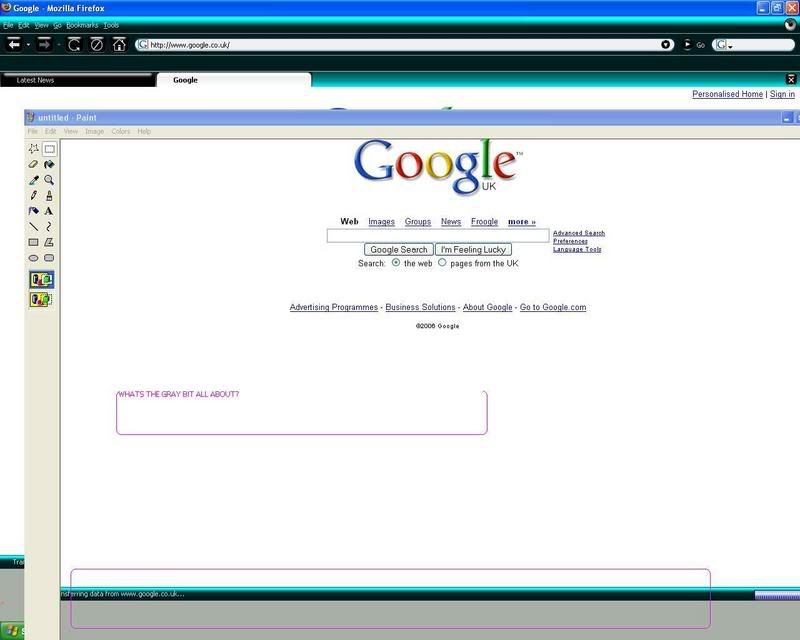Open the Firefox Bookmarks menu
This screenshot has height=640, width=800.
pyautogui.click(x=82, y=25)
